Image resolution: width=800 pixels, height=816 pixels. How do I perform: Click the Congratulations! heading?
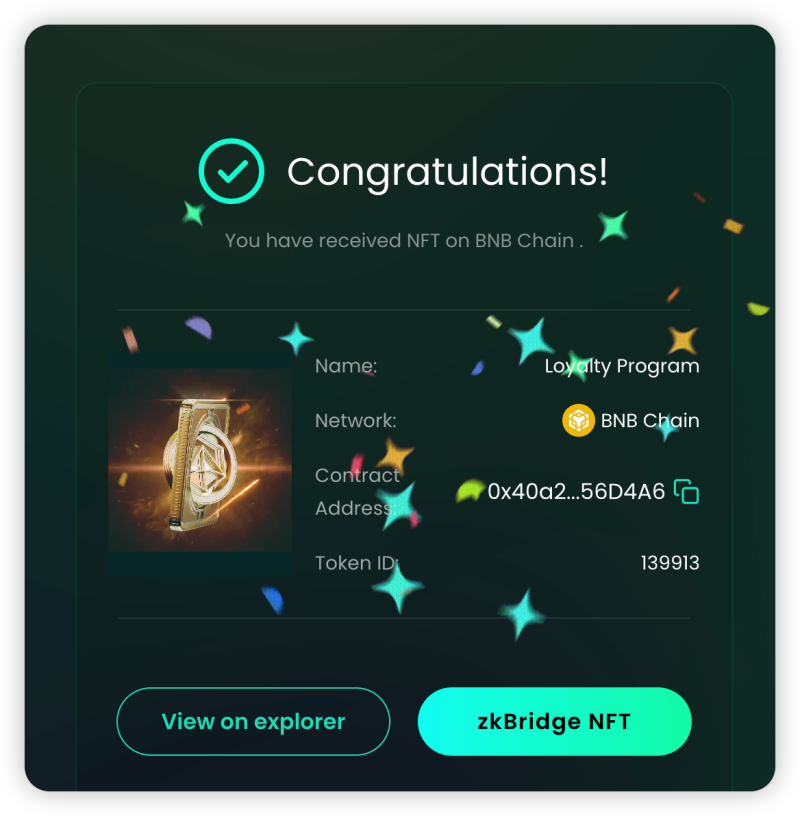point(447,172)
